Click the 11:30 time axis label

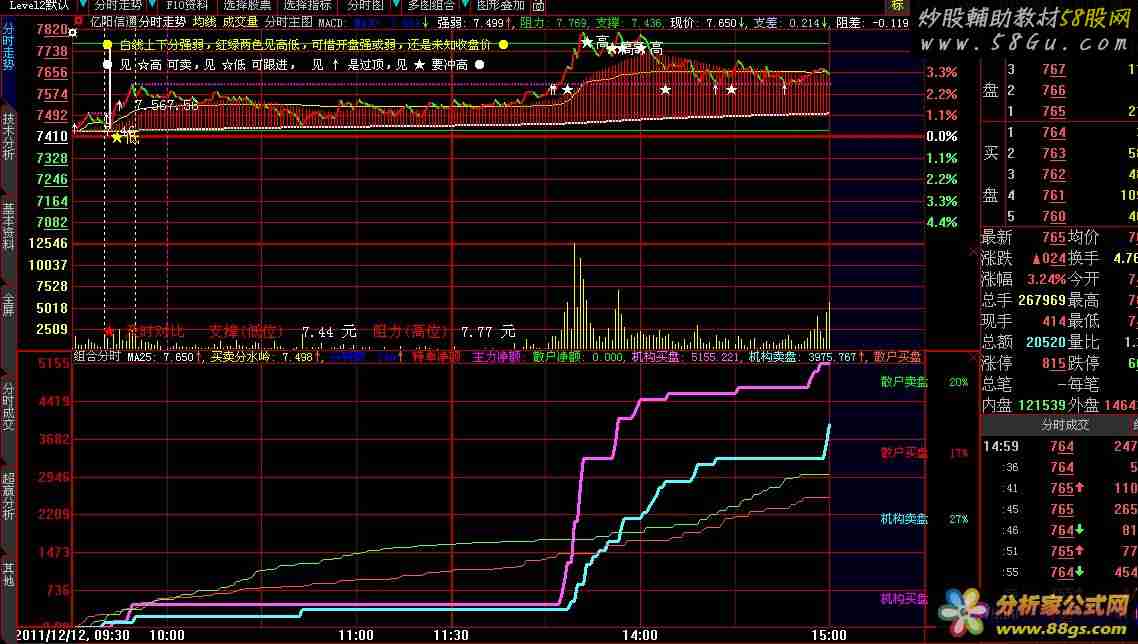coord(452,635)
